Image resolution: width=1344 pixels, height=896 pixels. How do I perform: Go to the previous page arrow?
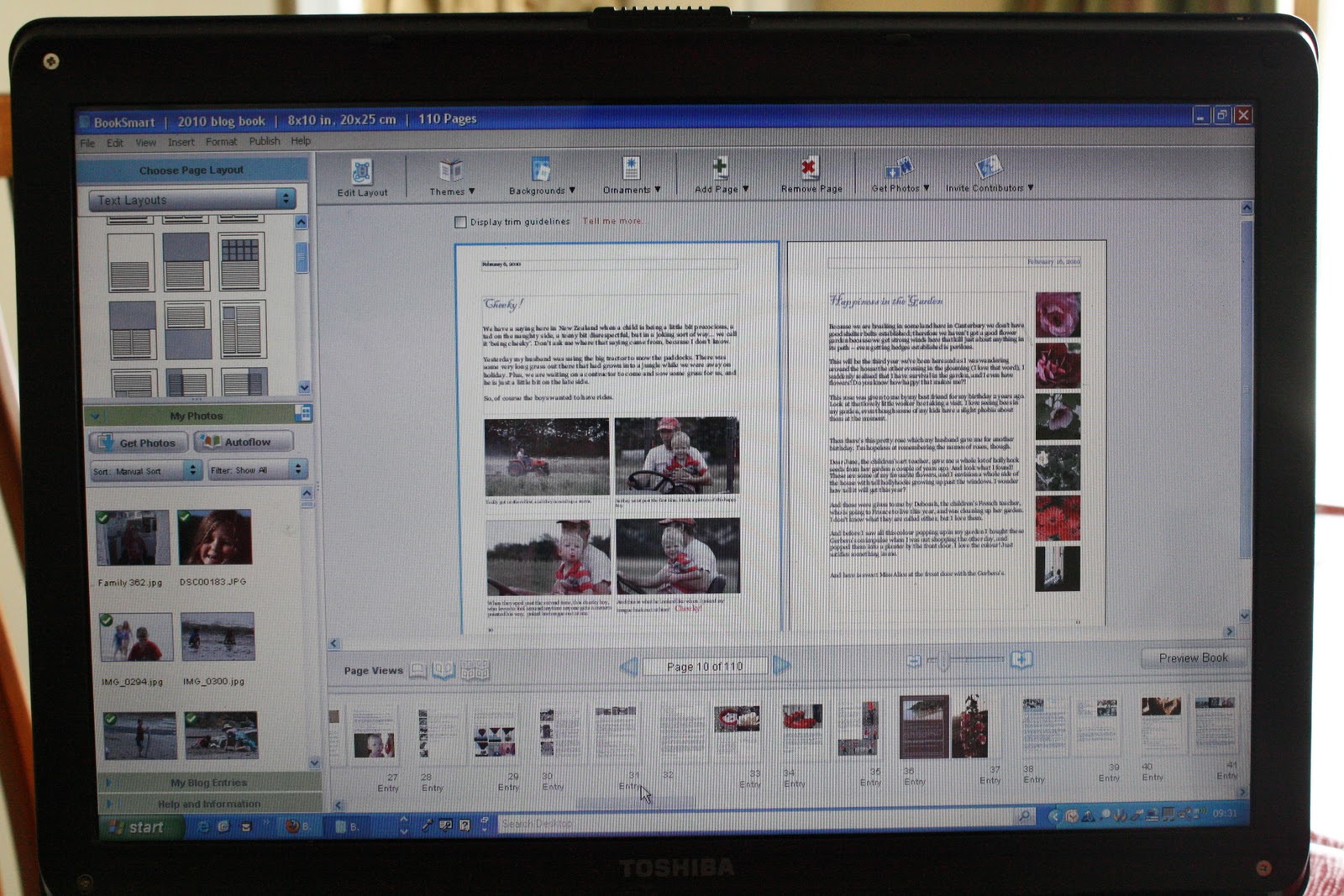[628, 666]
